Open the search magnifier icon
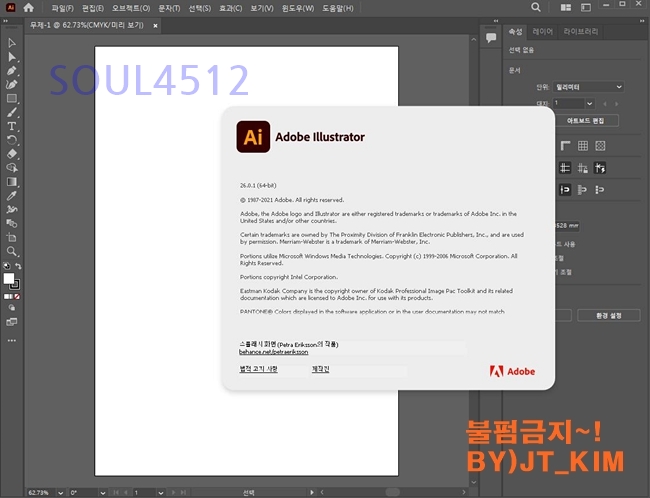The width and height of the screenshot is (650, 498). tap(536, 7)
